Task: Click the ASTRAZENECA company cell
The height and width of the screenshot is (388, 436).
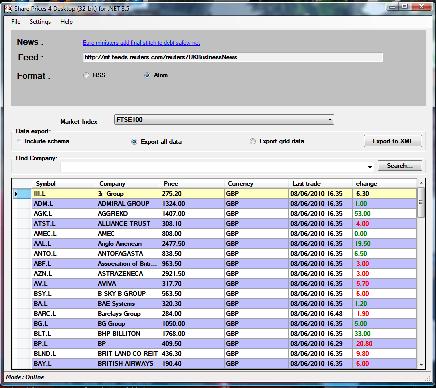Action: pos(128,274)
